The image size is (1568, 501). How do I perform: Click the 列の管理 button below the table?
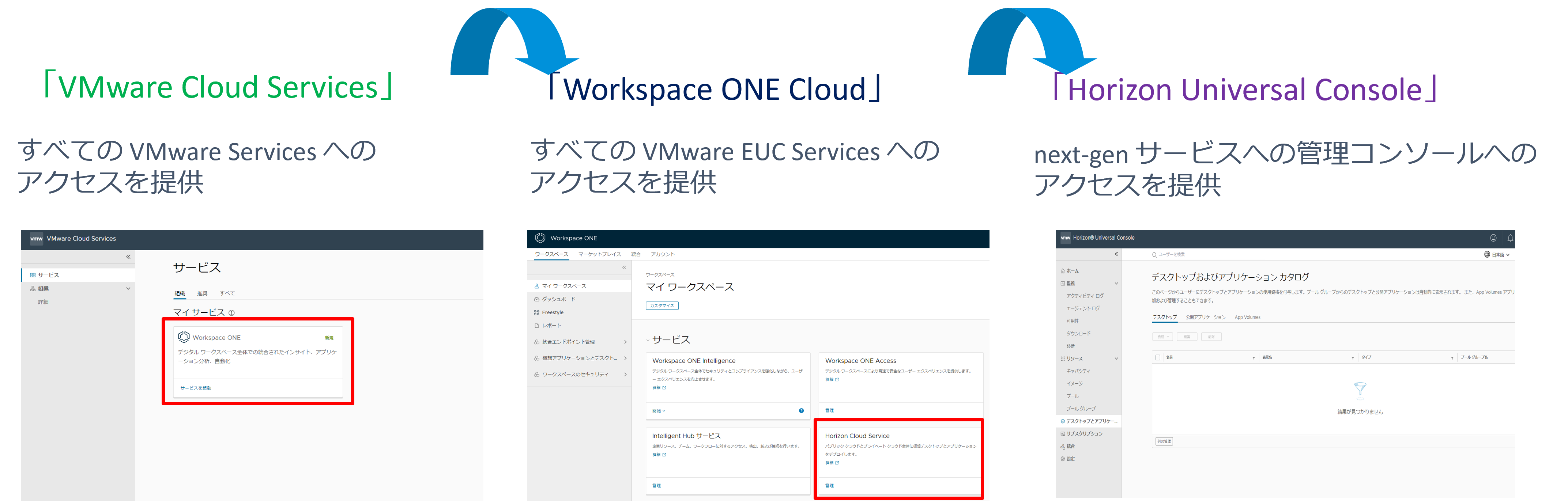[1164, 441]
